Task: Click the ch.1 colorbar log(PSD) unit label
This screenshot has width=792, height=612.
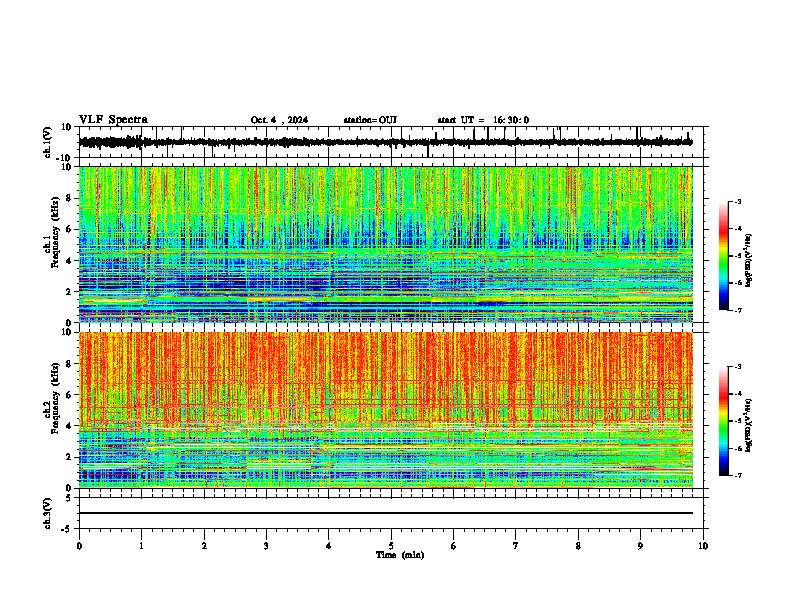Action: pos(749,261)
